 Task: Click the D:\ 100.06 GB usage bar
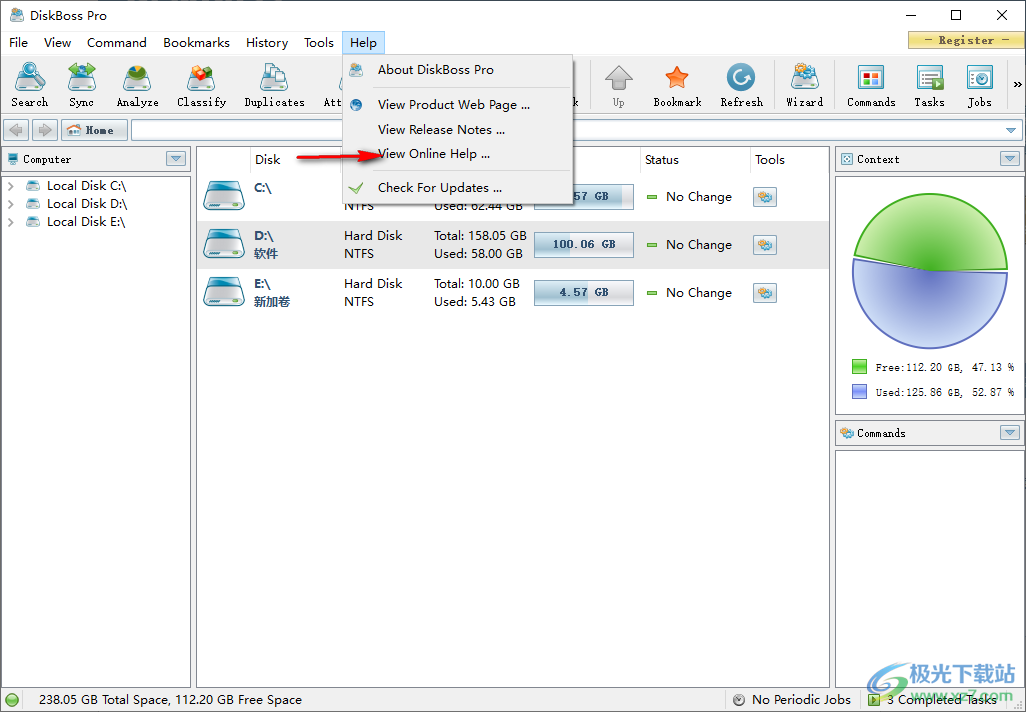584,245
